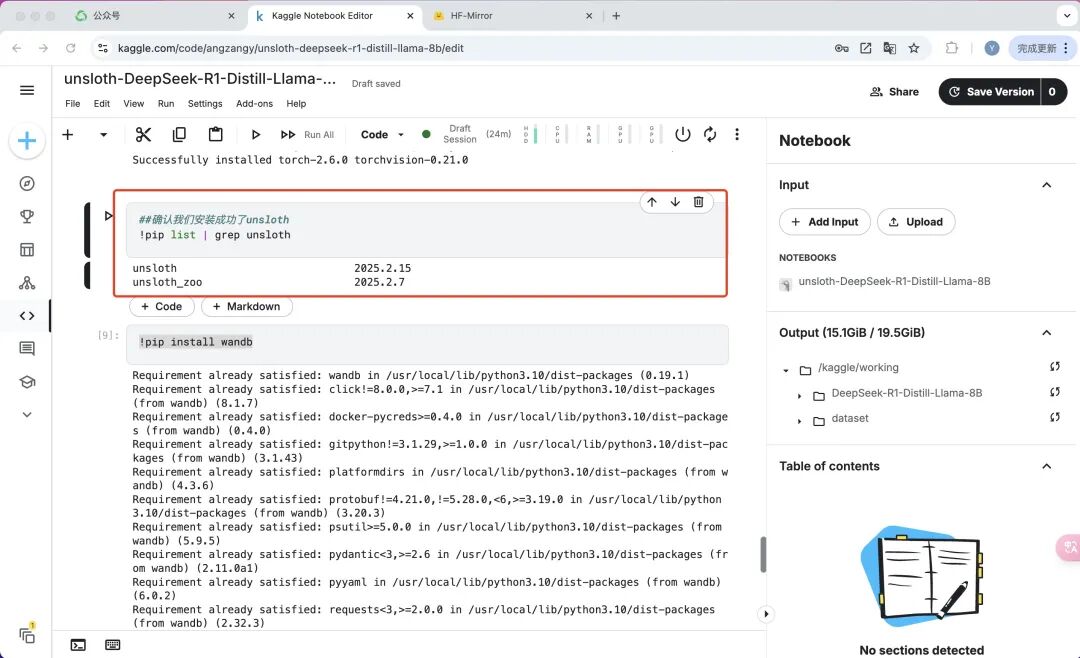Open the Edit menu
Viewport: 1080px width, 658px height.
pos(102,103)
